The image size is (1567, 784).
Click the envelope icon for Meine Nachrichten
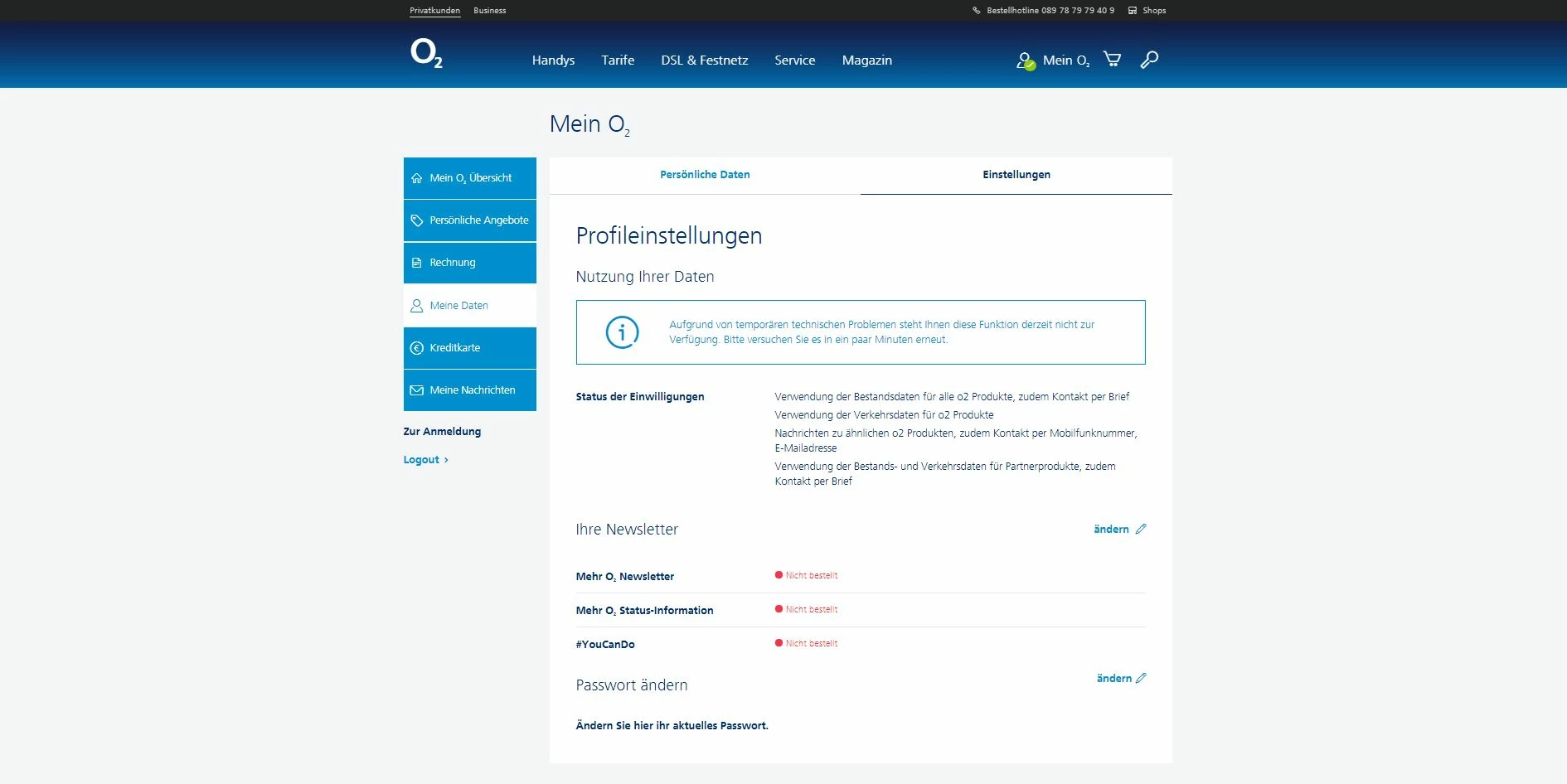tap(417, 390)
